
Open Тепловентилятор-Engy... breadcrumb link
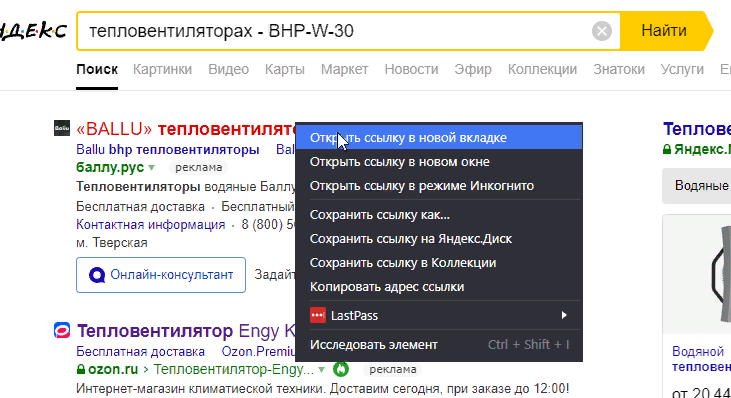point(234,370)
